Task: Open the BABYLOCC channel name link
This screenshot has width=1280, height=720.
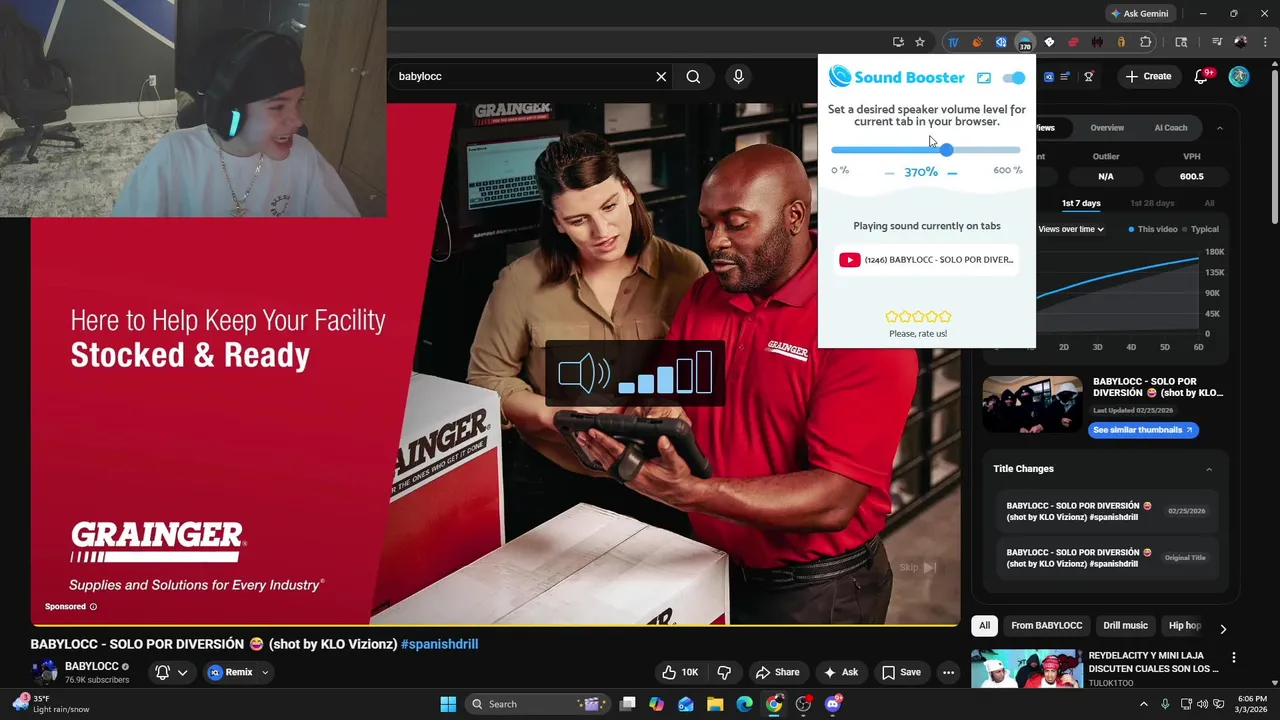Action: pyautogui.click(x=92, y=666)
